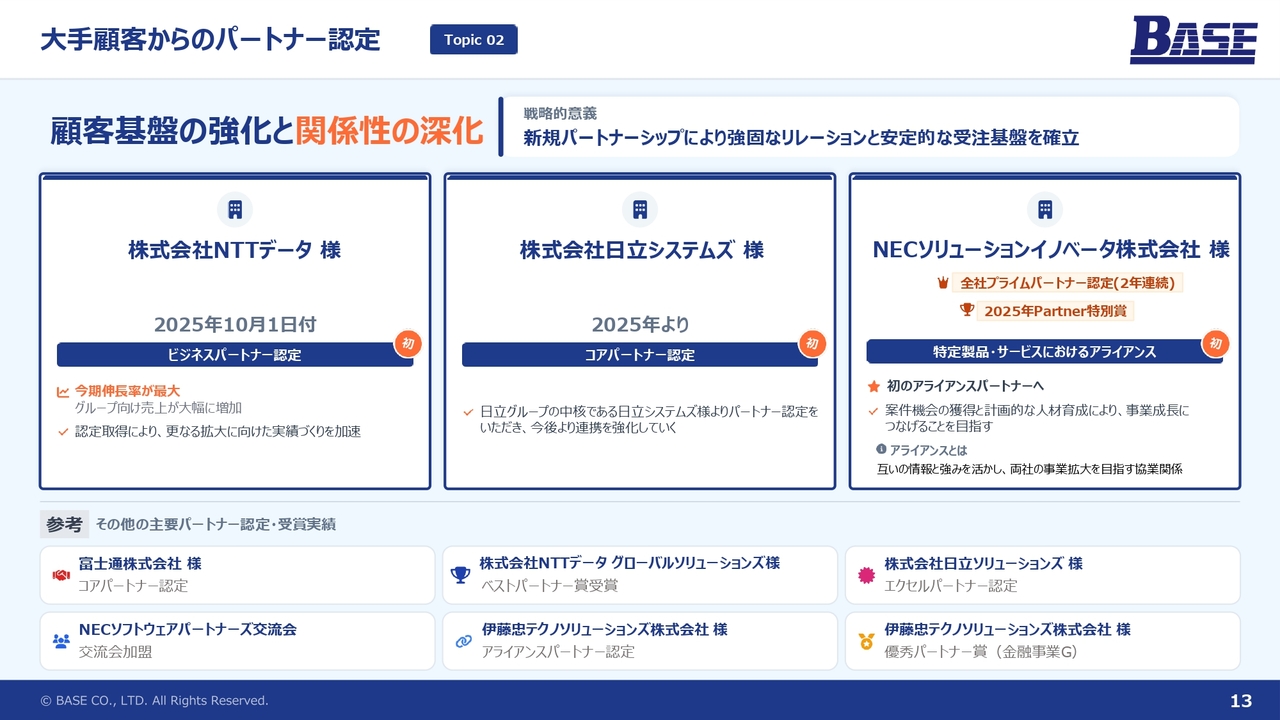Viewport: 1280px width, 720px height.
Task: Click the star icon beside 初のアライアンスパートナーへ
Action: pos(873,386)
